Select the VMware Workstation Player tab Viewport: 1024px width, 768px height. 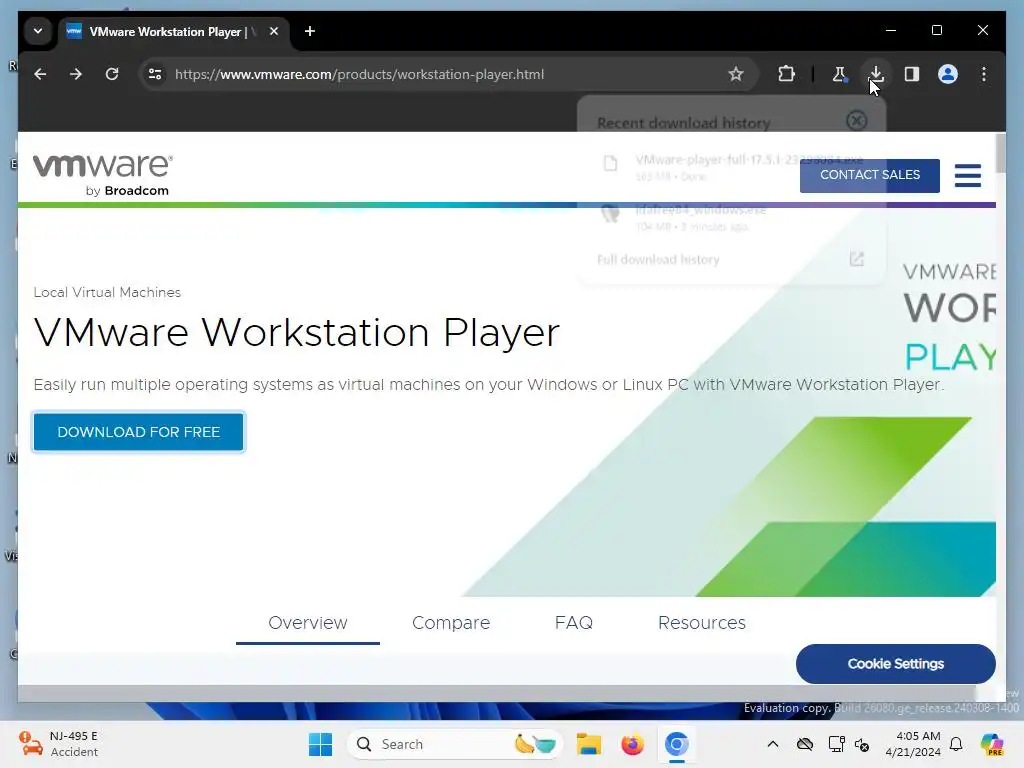point(174,31)
